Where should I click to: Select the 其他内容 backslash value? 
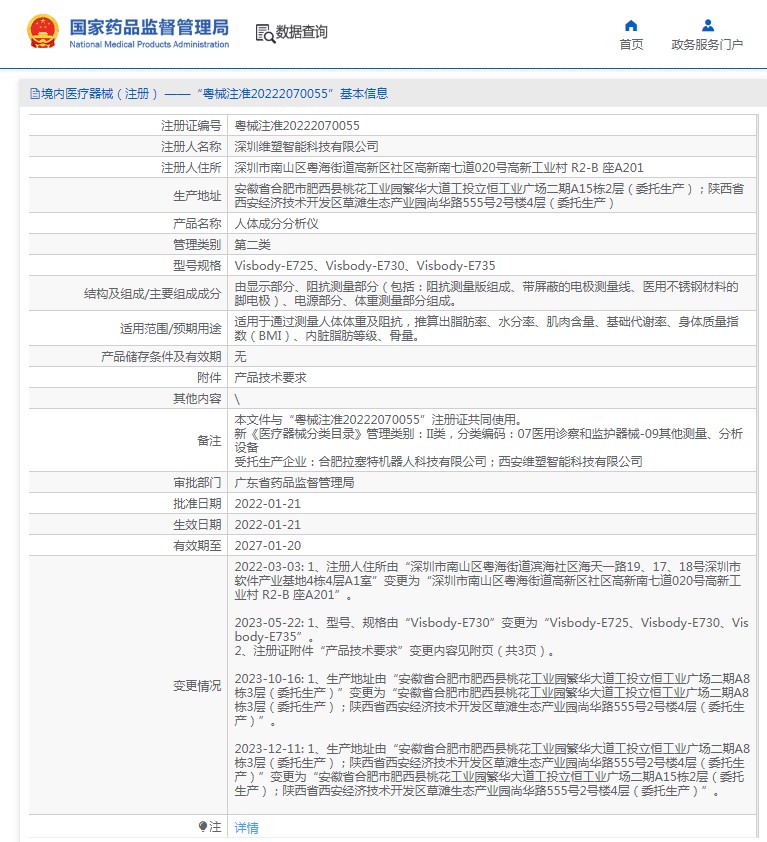click(237, 399)
